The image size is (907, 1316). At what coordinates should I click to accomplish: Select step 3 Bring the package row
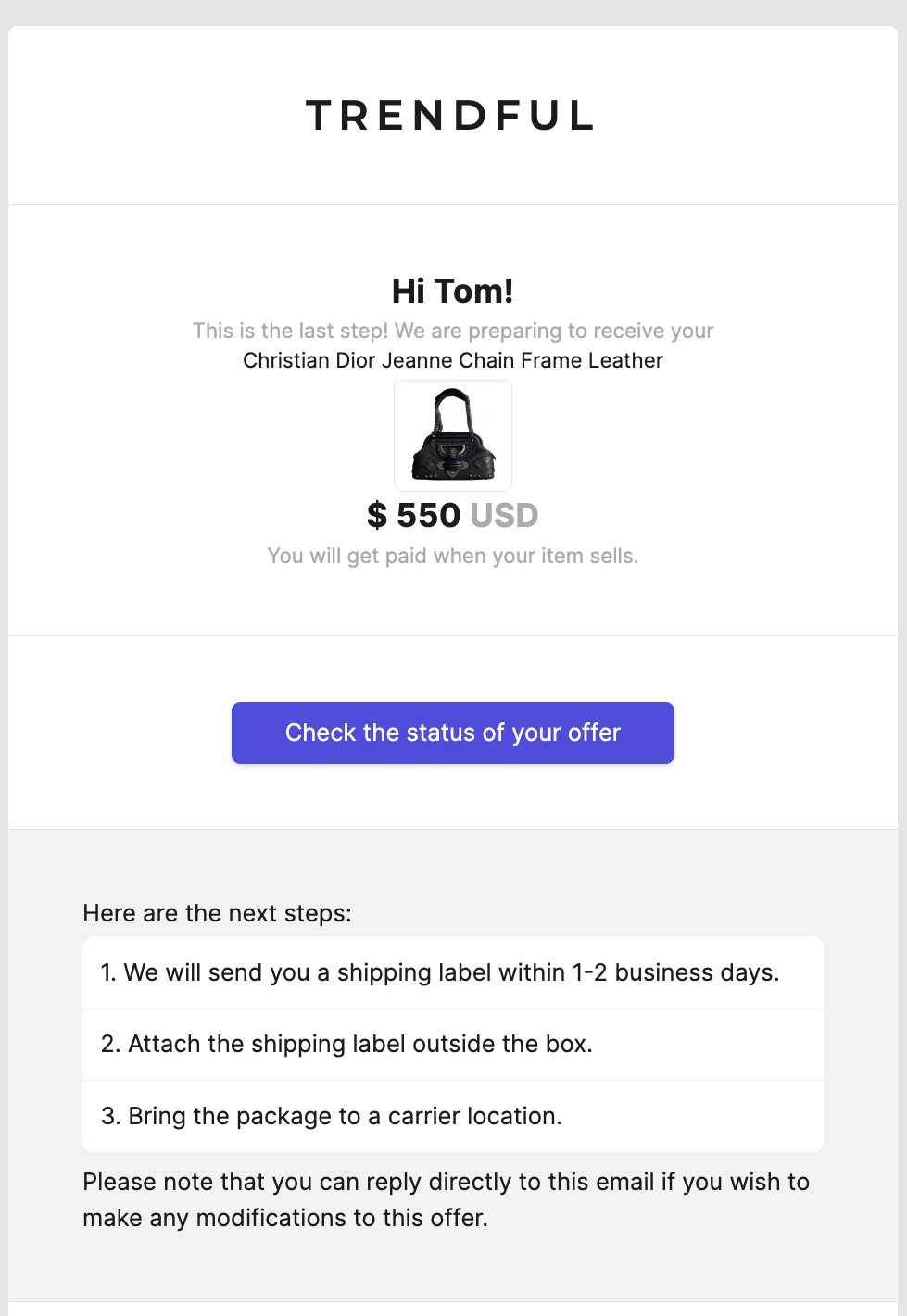pos(331,1116)
